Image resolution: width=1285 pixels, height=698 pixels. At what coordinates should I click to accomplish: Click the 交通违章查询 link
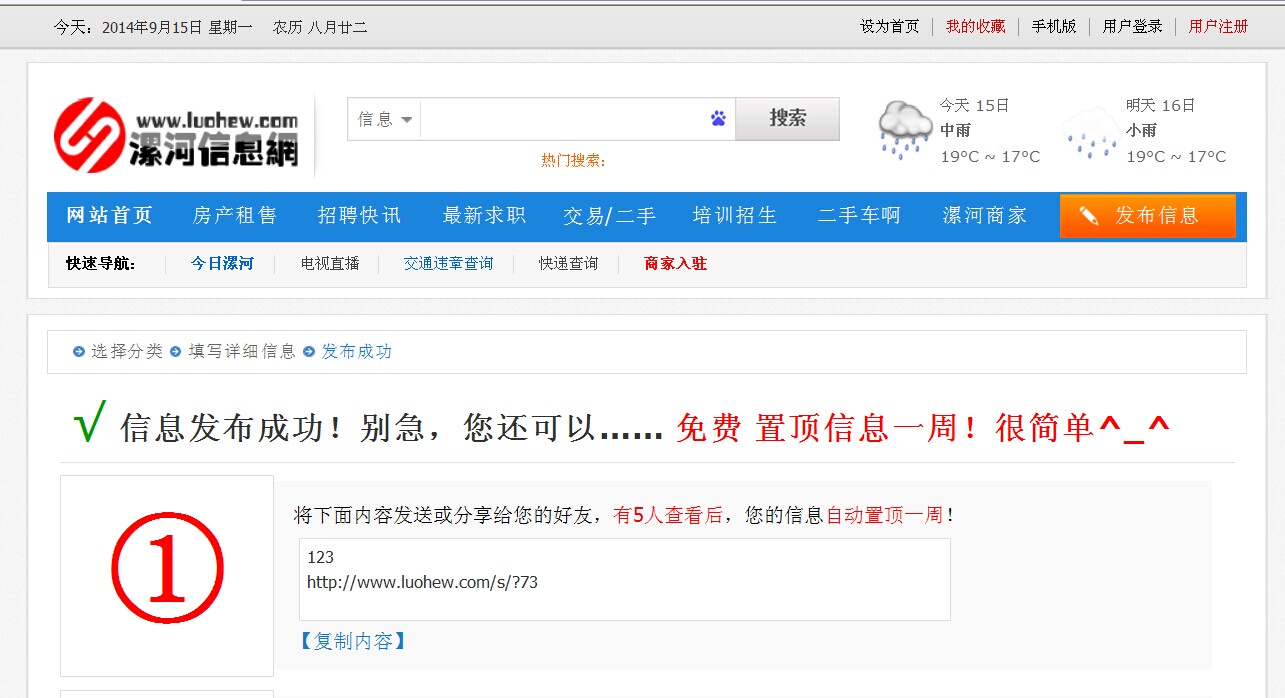tap(448, 264)
